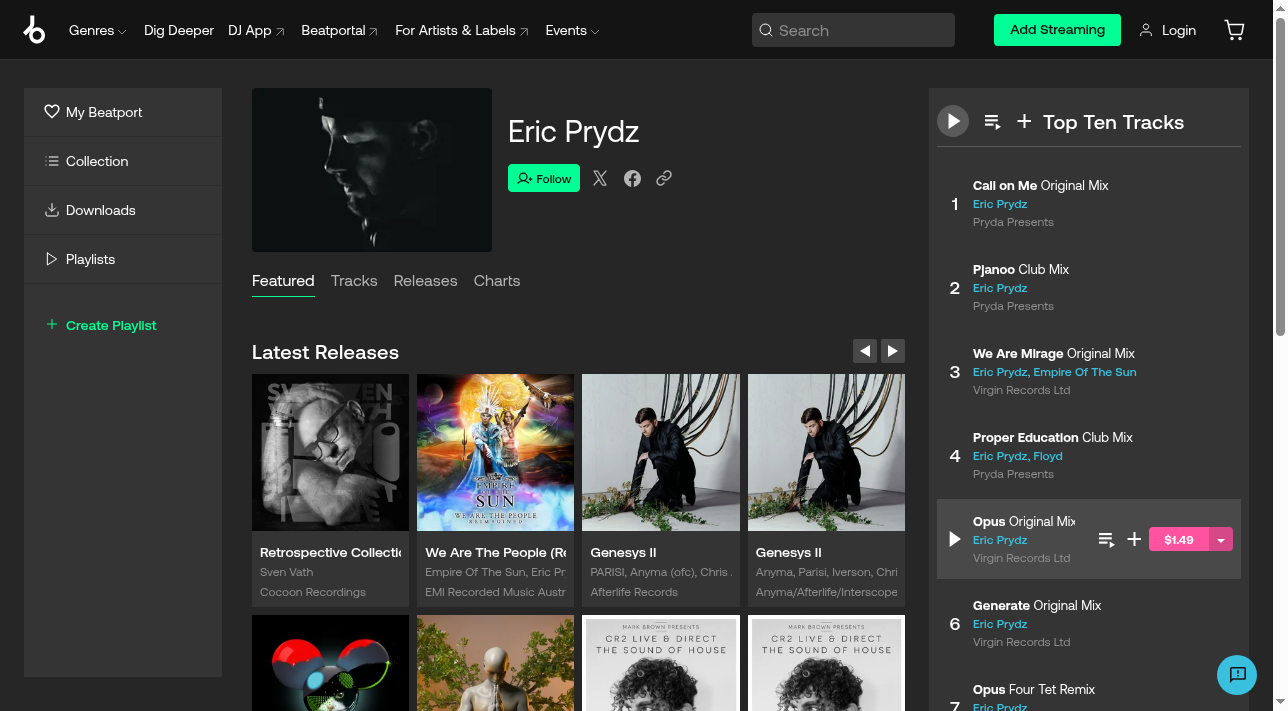1288x711 pixels.
Task: Click the search magnifier icon
Action: (766, 30)
